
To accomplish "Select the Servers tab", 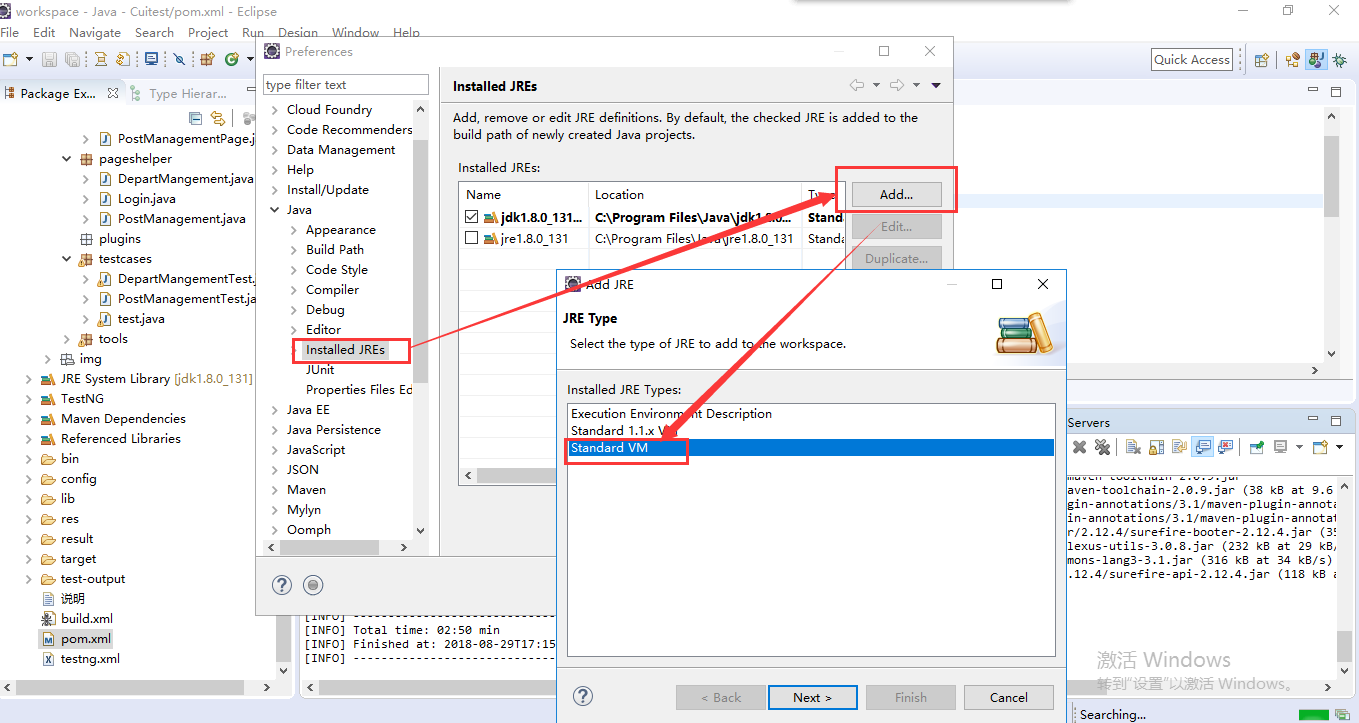I will [1088, 423].
